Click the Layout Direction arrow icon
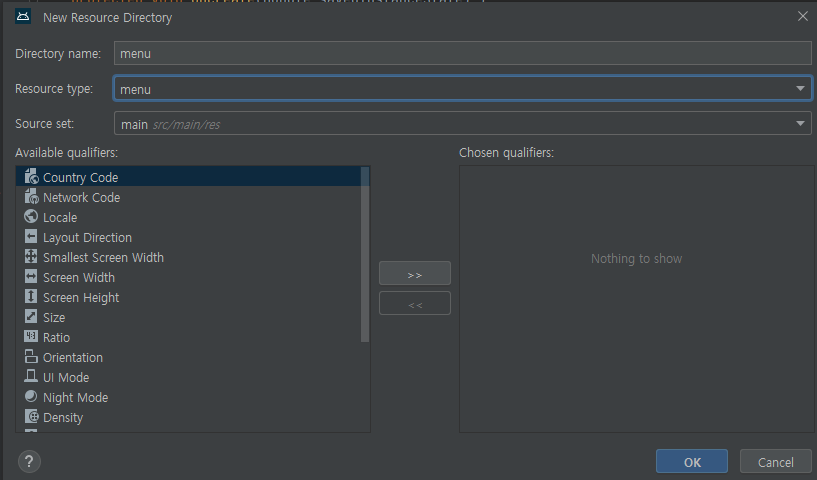Viewport: 817px width, 480px height. pyautogui.click(x=31, y=237)
